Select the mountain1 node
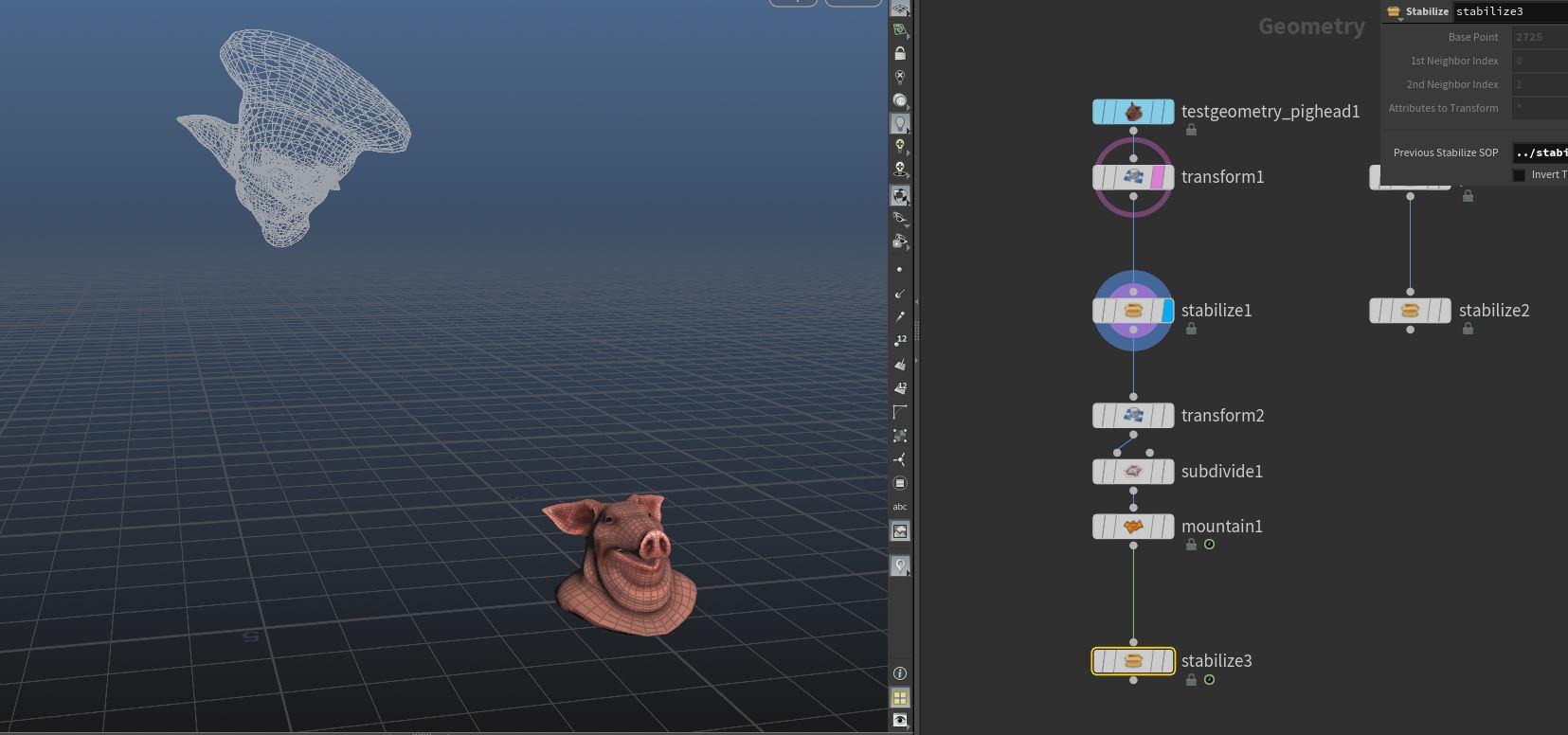 coord(1133,527)
